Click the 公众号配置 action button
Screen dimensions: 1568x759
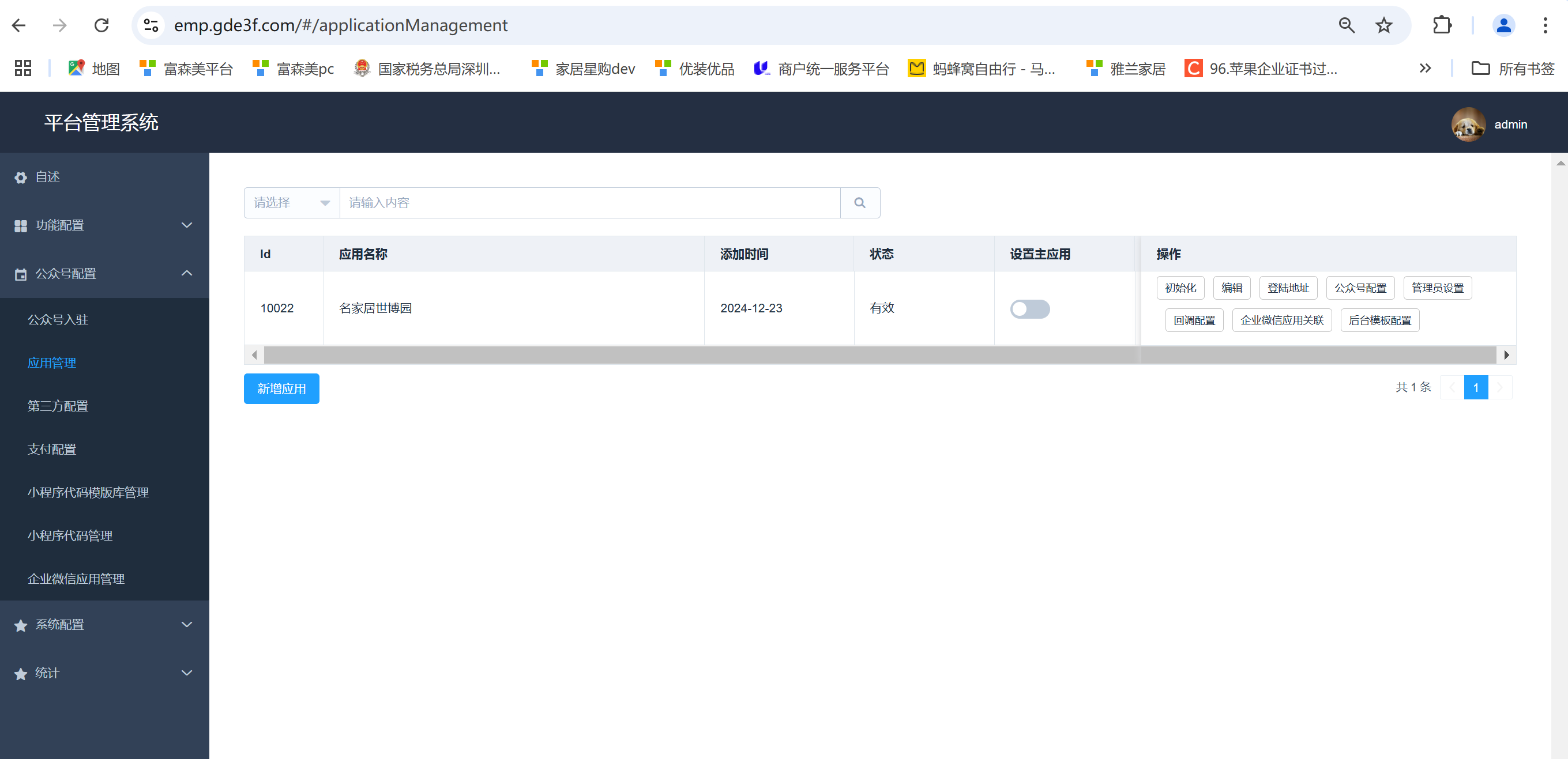pos(1360,288)
